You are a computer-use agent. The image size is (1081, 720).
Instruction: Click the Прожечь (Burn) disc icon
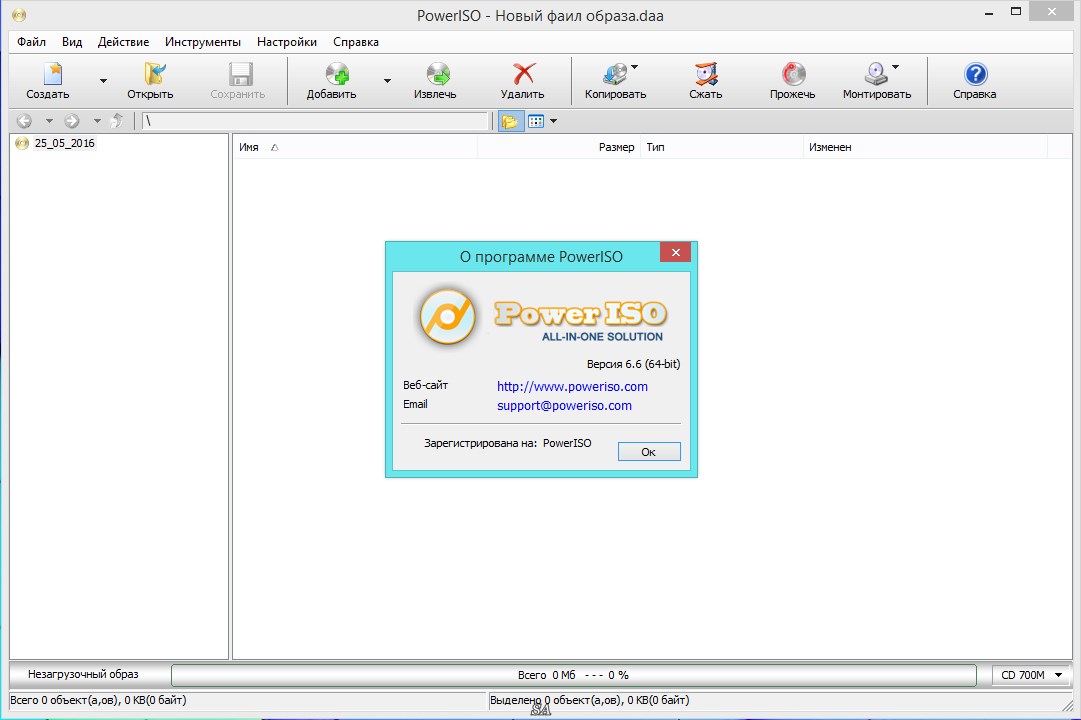click(x=794, y=74)
